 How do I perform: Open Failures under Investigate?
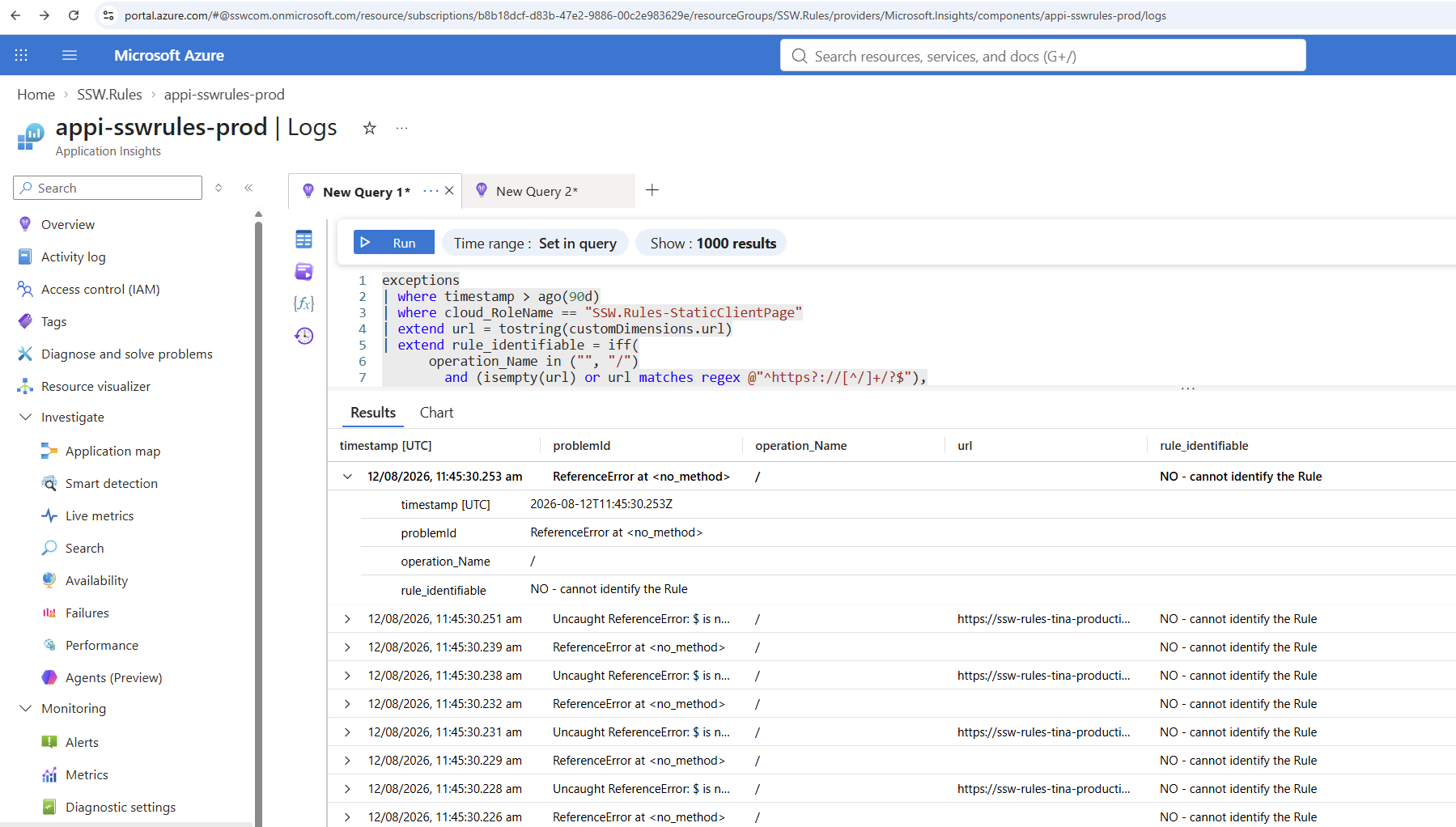pos(87,613)
